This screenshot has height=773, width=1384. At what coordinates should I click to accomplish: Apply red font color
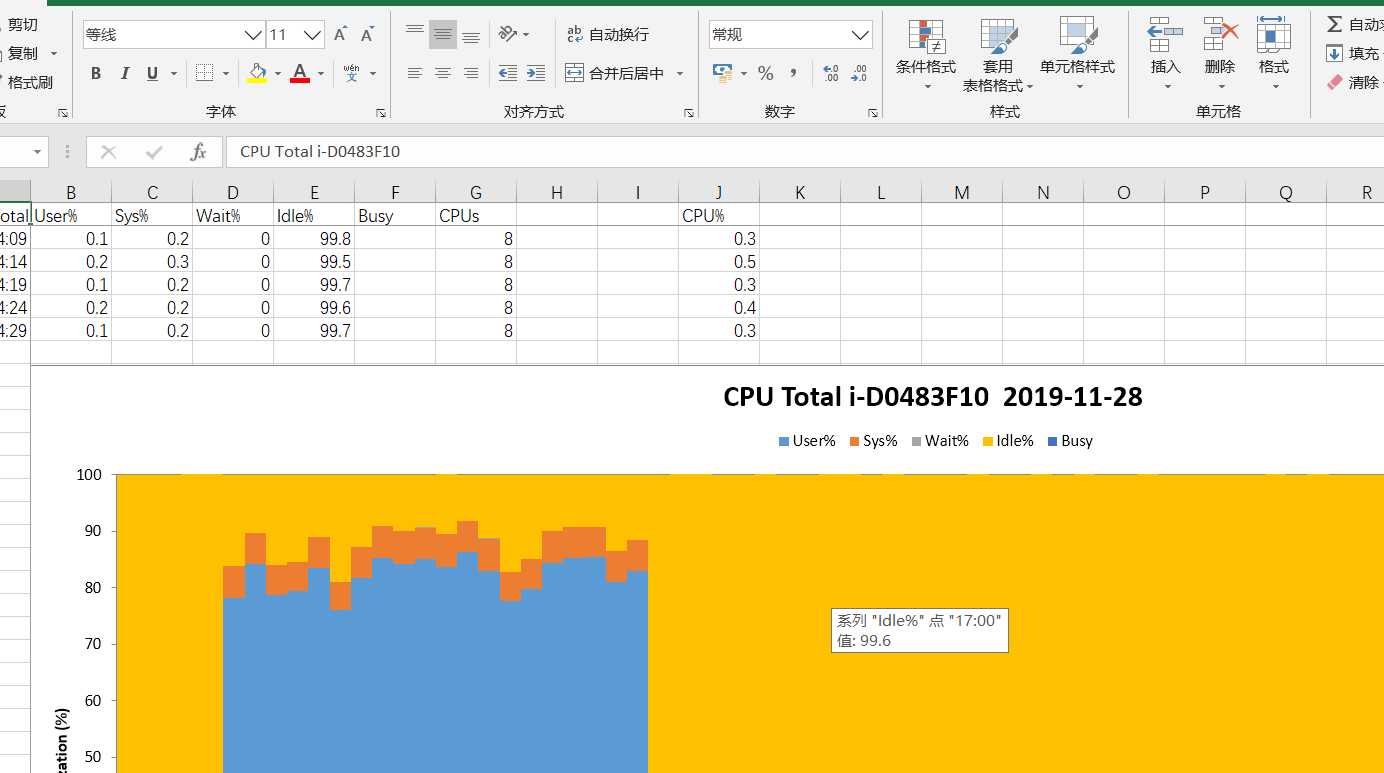pyautogui.click(x=300, y=73)
